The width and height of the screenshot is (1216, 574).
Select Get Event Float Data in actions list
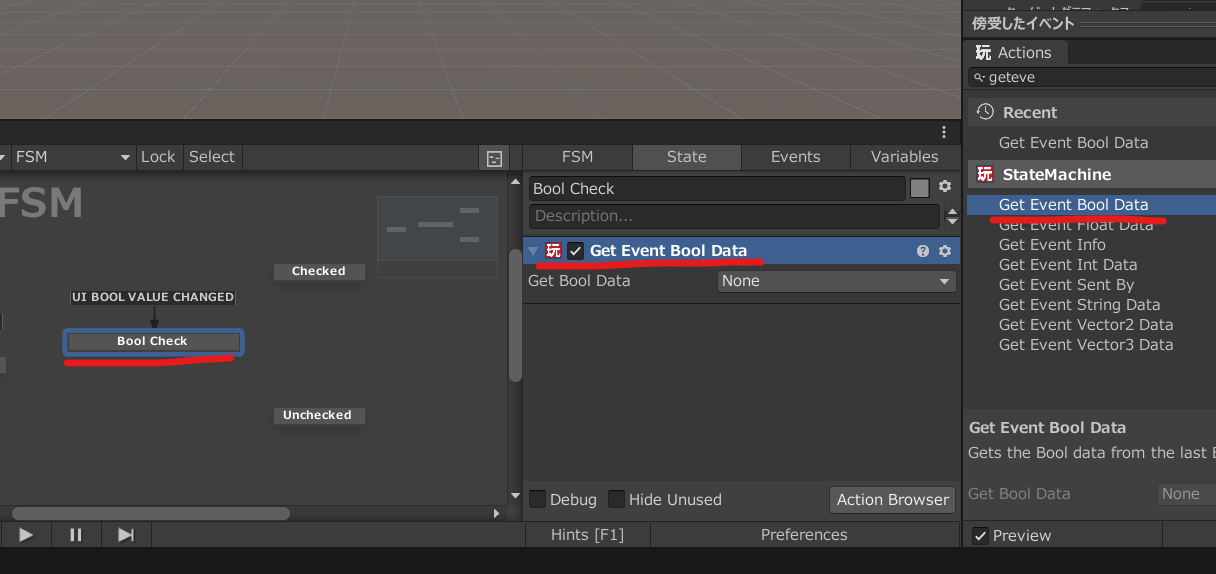(1075, 225)
